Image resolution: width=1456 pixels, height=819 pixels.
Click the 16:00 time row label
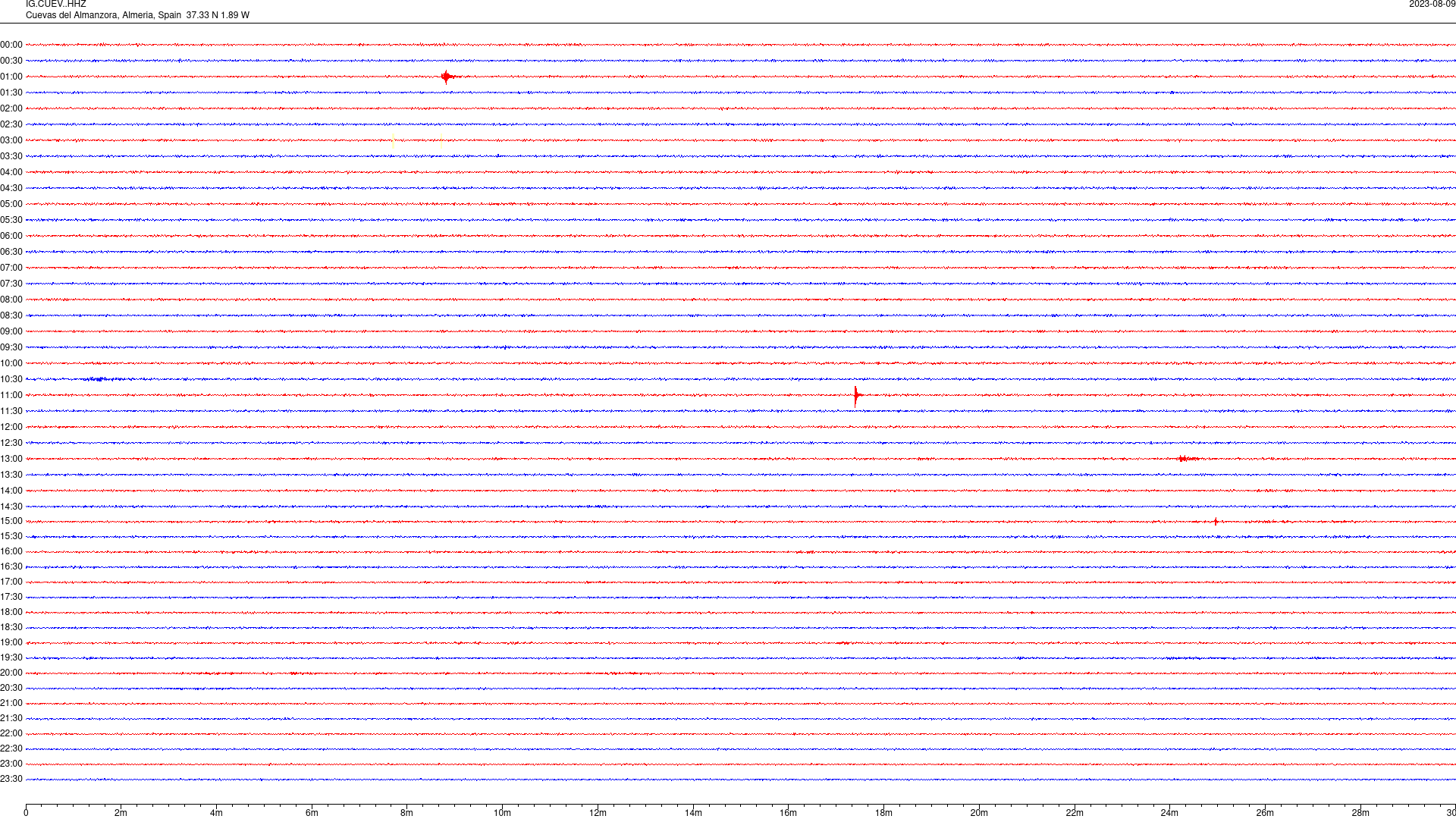pyautogui.click(x=11, y=551)
